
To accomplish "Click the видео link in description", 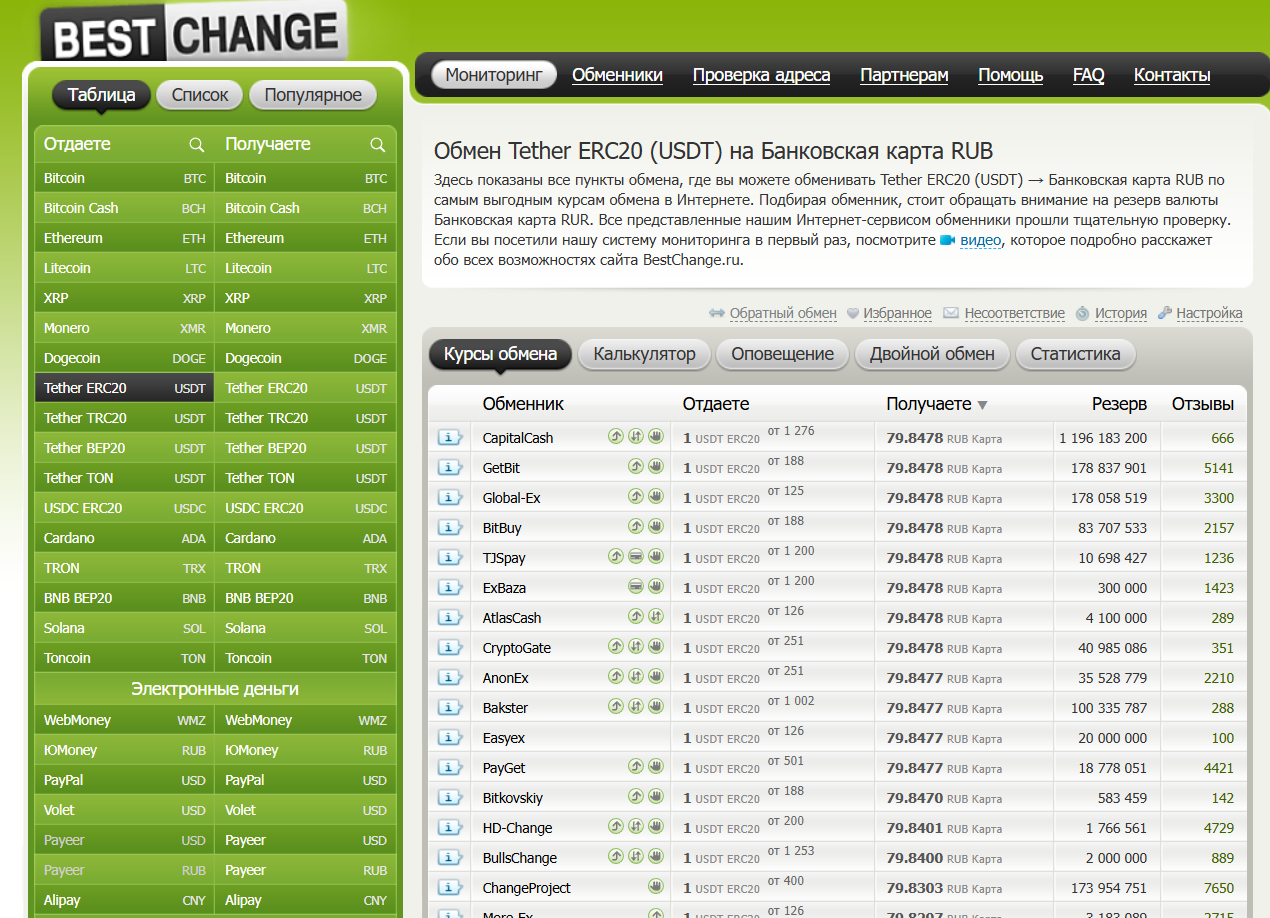I will point(980,241).
